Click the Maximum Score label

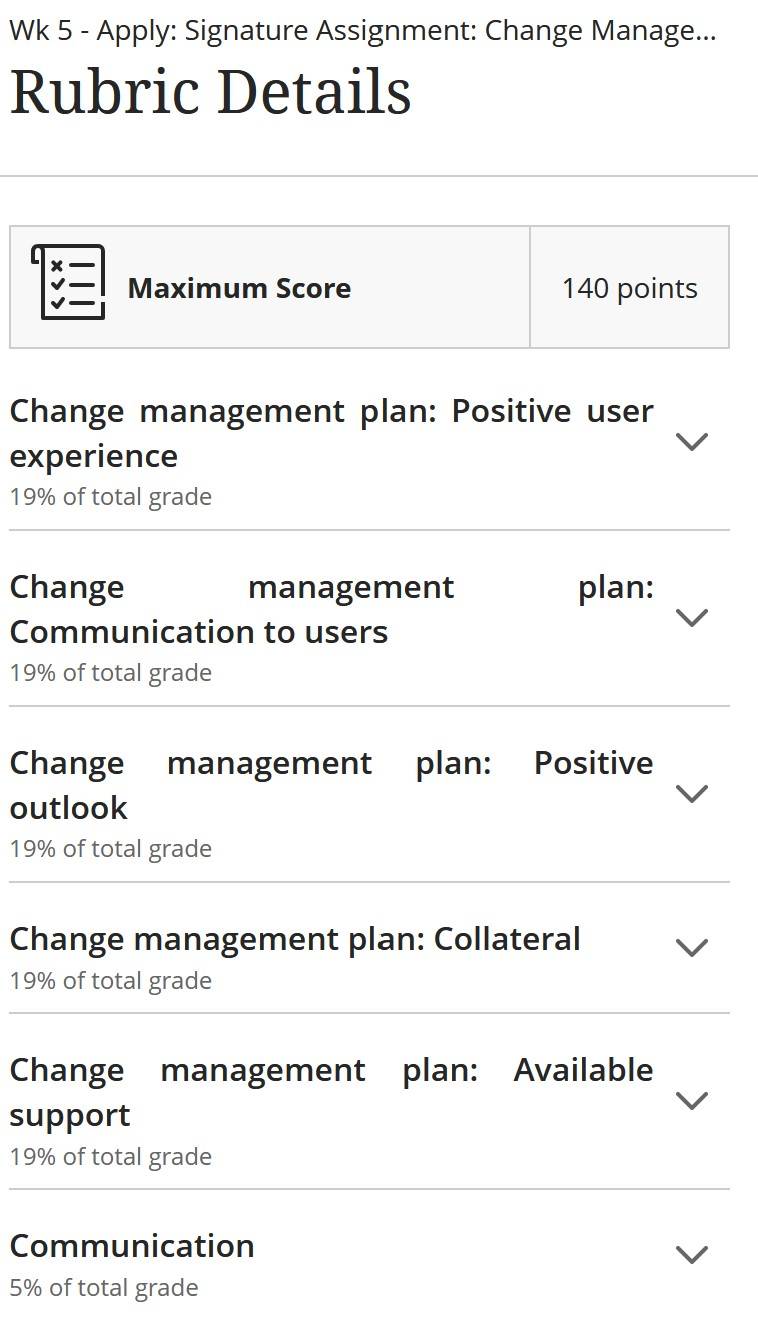point(239,288)
